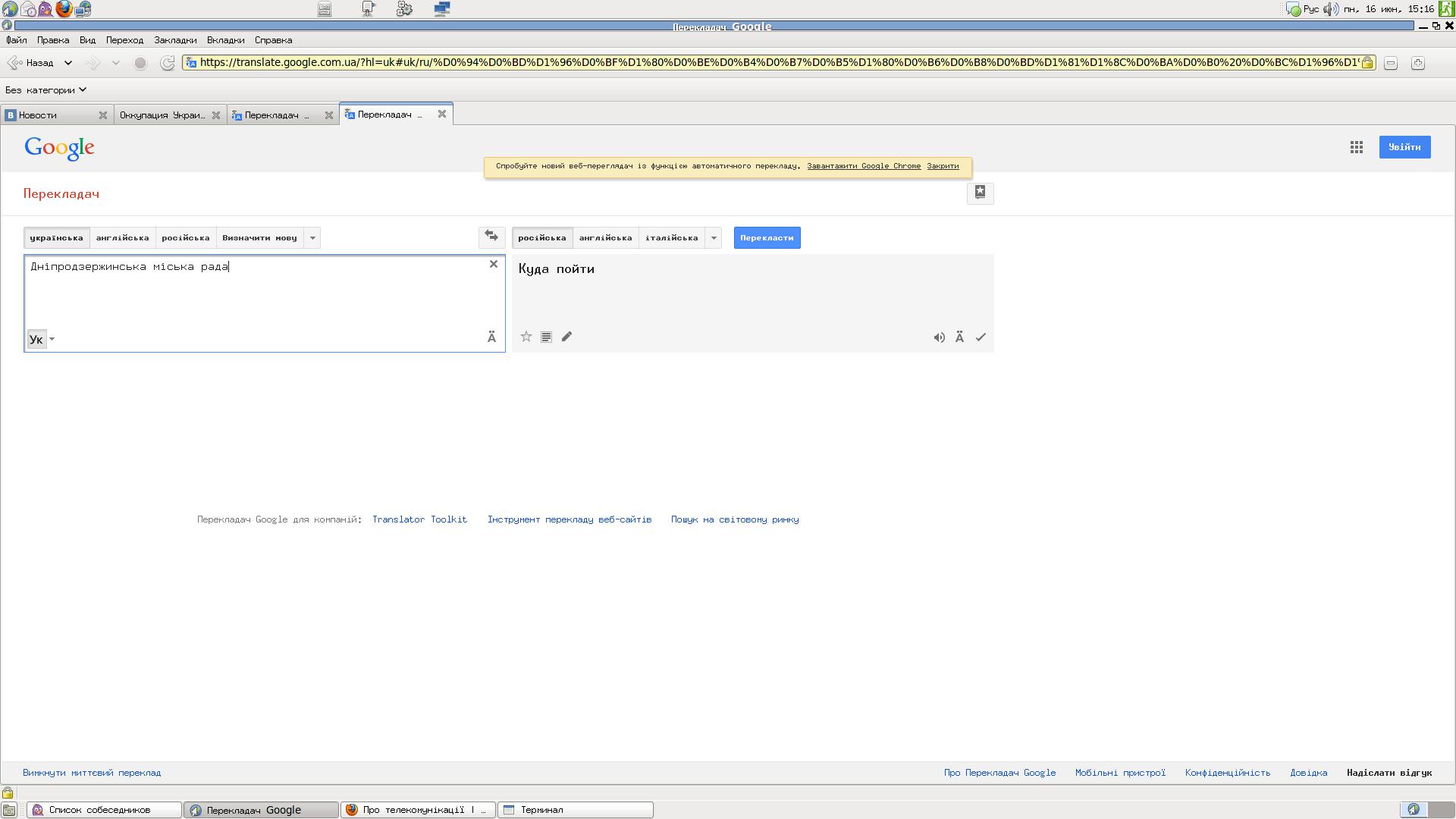Clear the source text with X
The width and height of the screenshot is (1456, 819).
point(494,264)
